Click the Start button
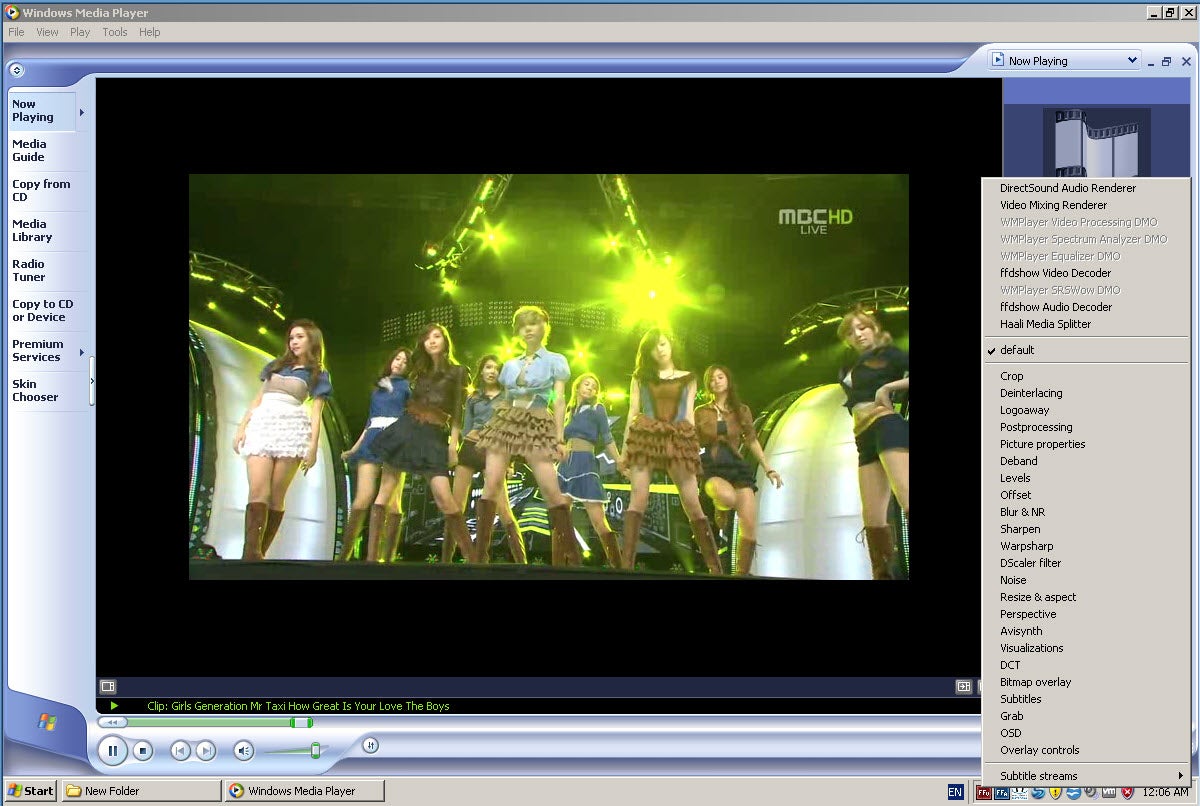The height and width of the screenshot is (806, 1200). coord(30,791)
